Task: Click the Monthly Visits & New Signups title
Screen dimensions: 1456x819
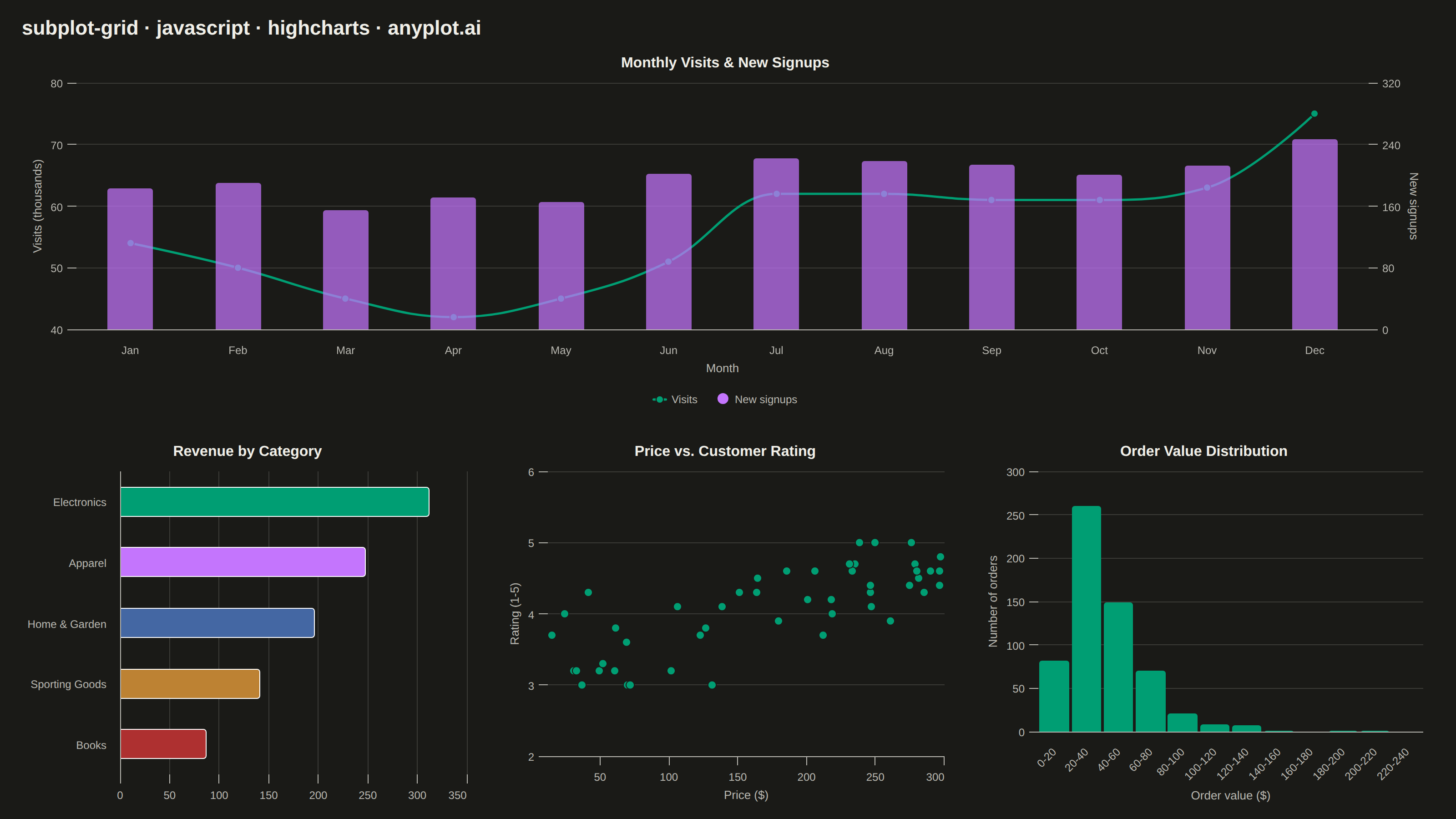Action: [x=725, y=62]
